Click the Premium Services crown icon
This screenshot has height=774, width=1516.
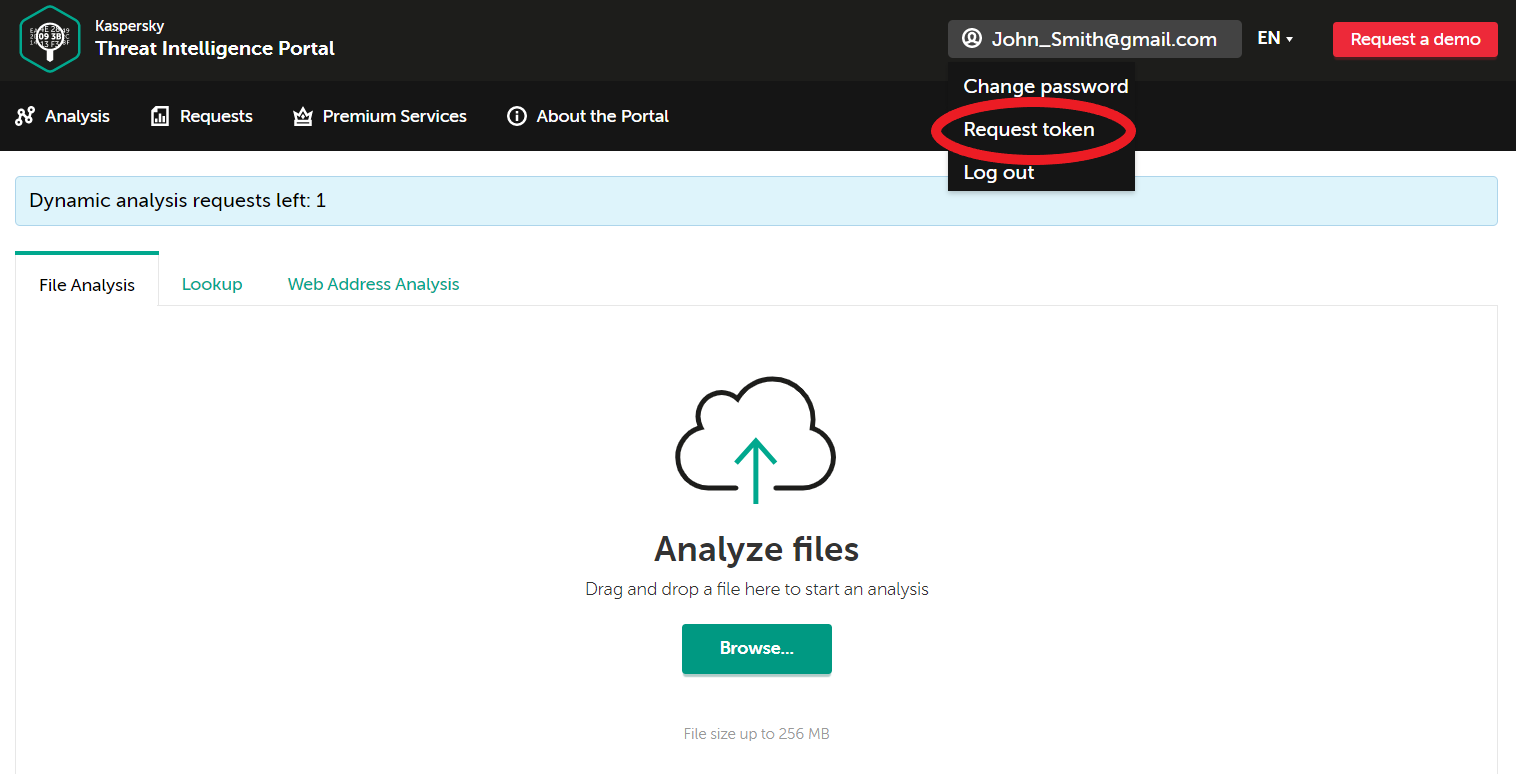(x=302, y=117)
